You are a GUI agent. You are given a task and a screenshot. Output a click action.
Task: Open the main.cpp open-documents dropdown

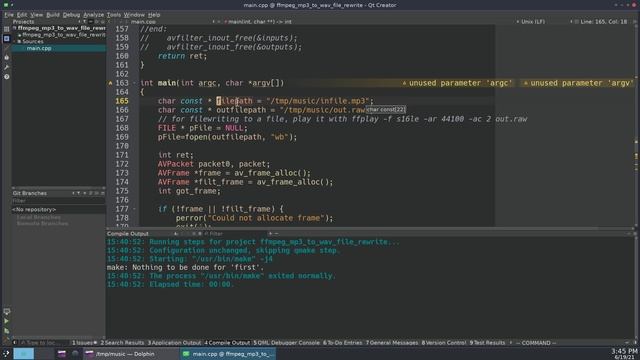tap(173, 22)
